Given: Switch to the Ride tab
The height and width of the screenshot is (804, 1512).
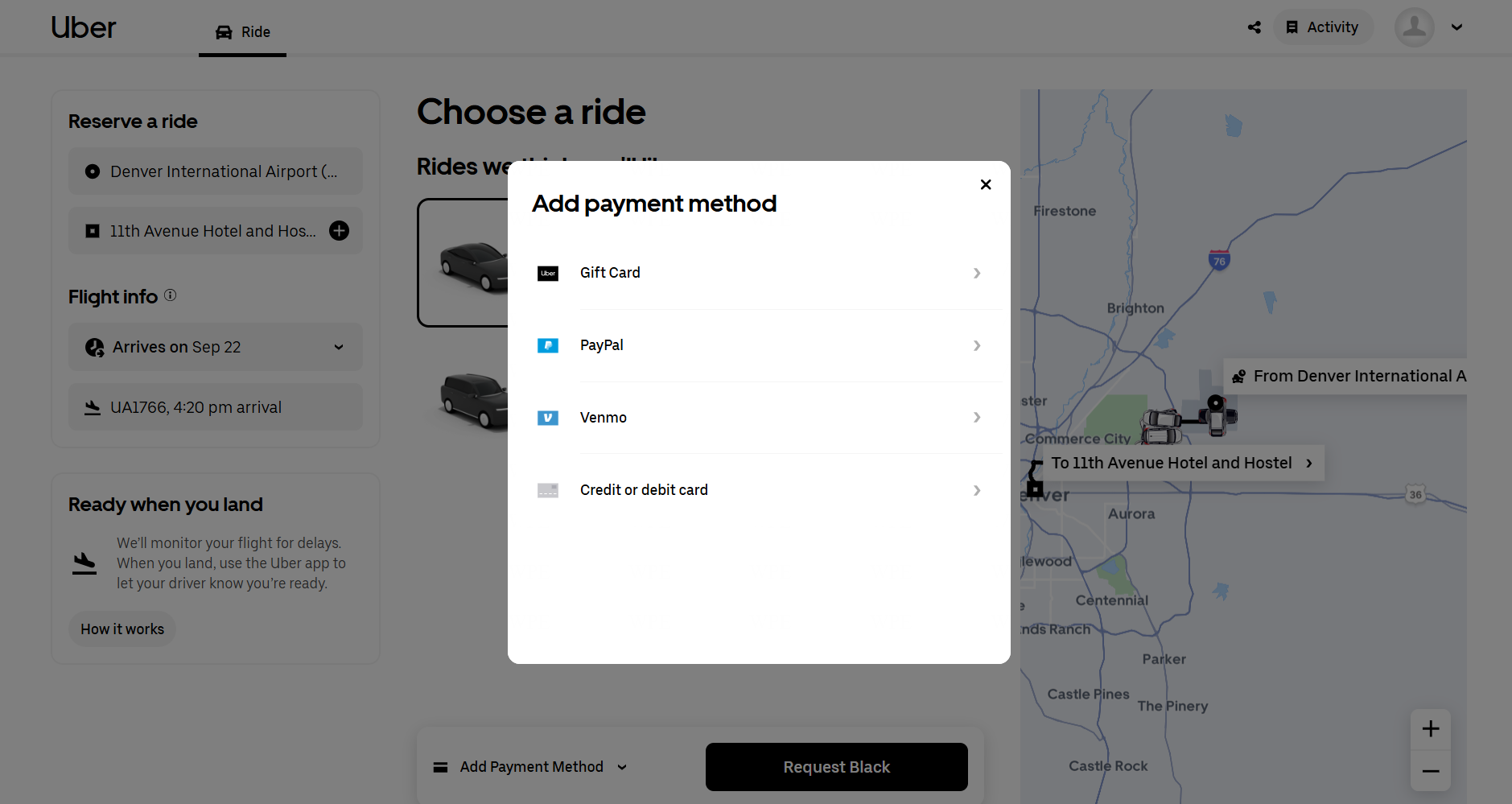Looking at the screenshot, I should click(x=242, y=32).
